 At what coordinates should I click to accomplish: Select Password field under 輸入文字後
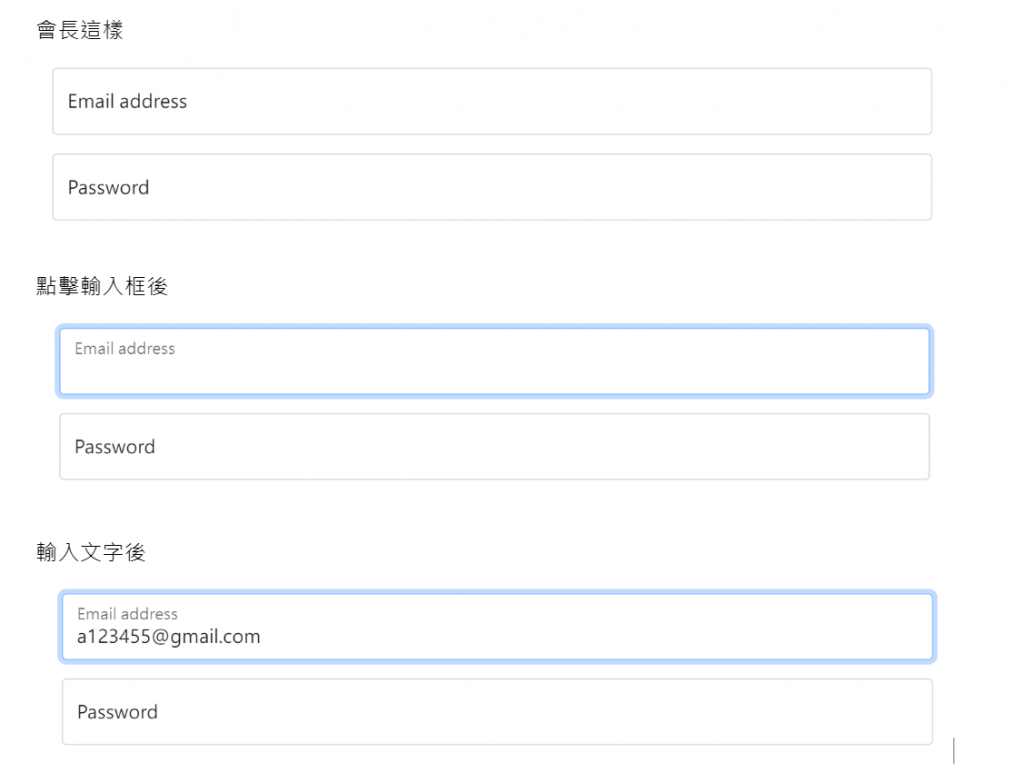[497, 712]
